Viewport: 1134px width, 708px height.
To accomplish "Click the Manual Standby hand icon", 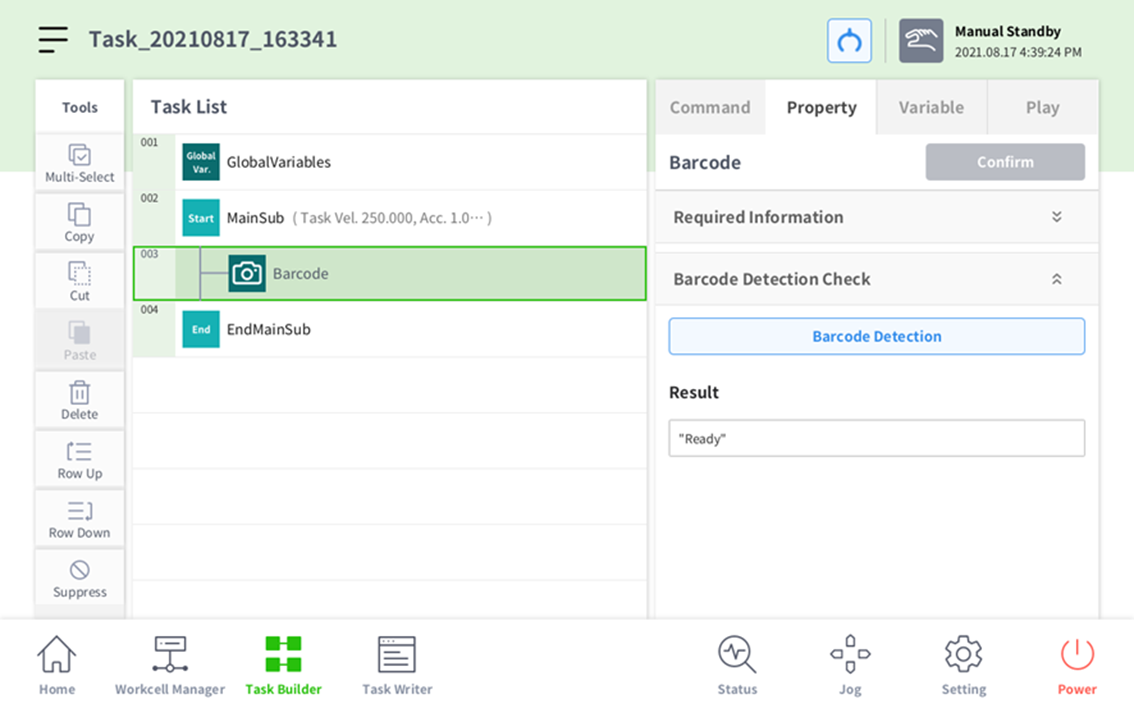I will coord(920,41).
